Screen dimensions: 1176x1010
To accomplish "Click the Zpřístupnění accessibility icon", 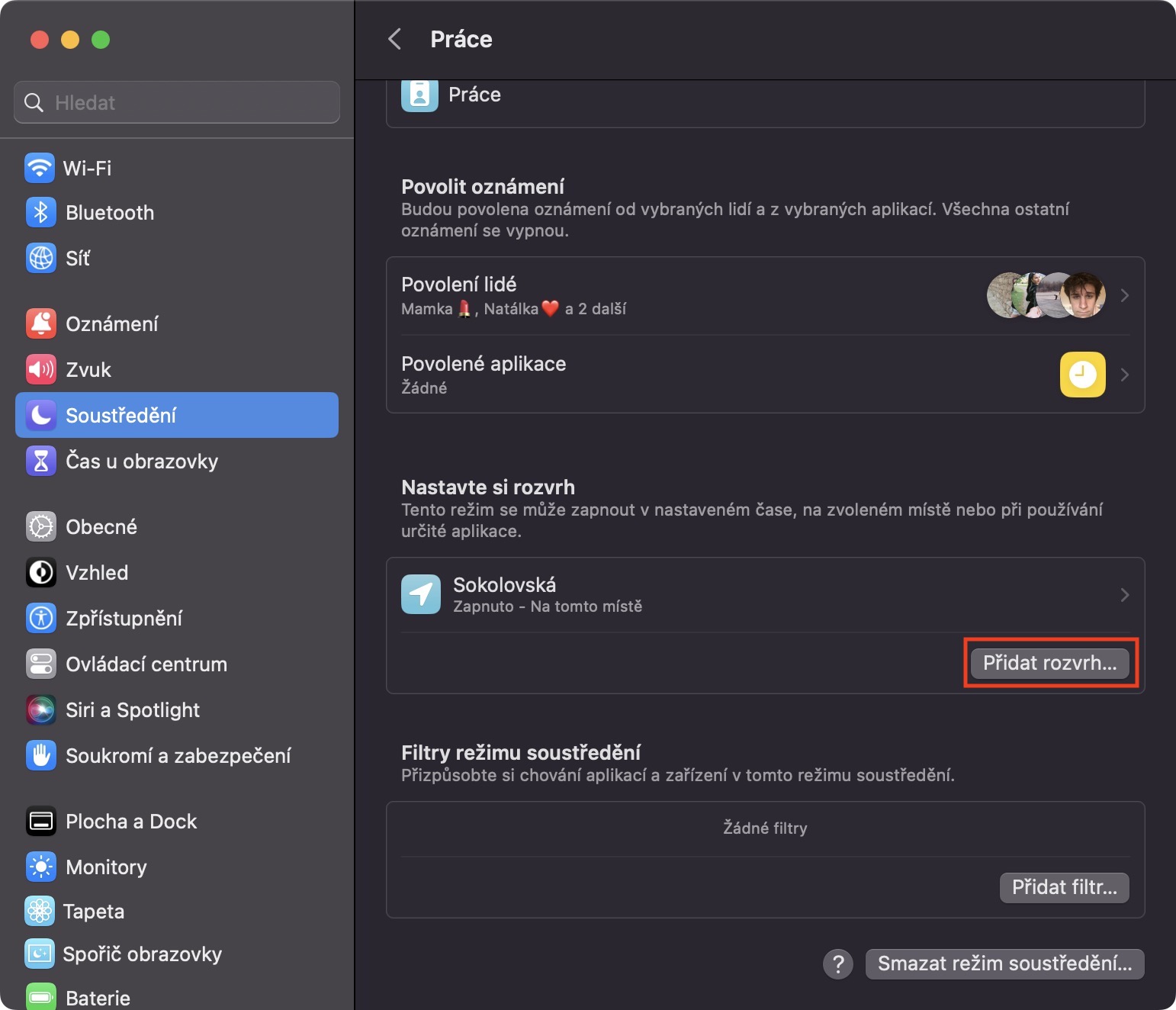I will tap(41, 619).
